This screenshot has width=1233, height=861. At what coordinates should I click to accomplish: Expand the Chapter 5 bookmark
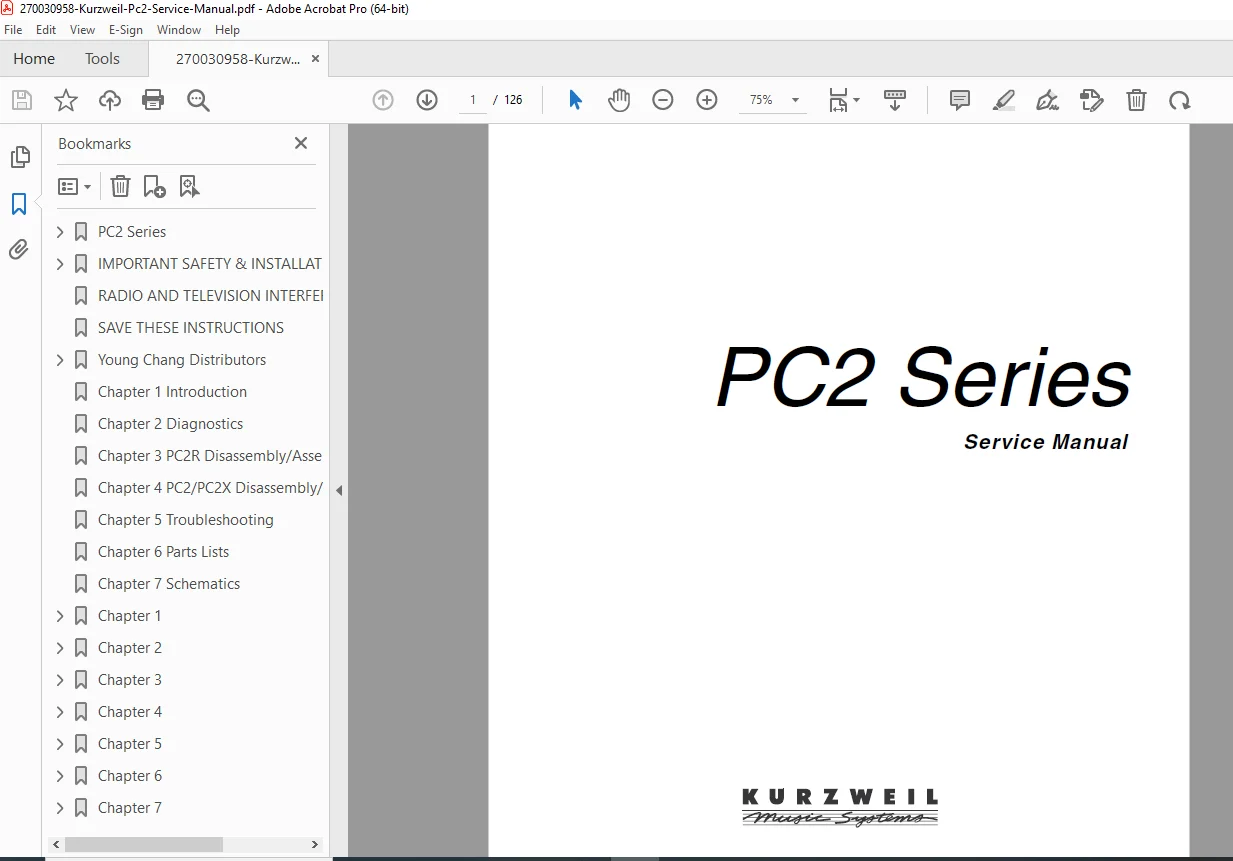pyautogui.click(x=60, y=744)
